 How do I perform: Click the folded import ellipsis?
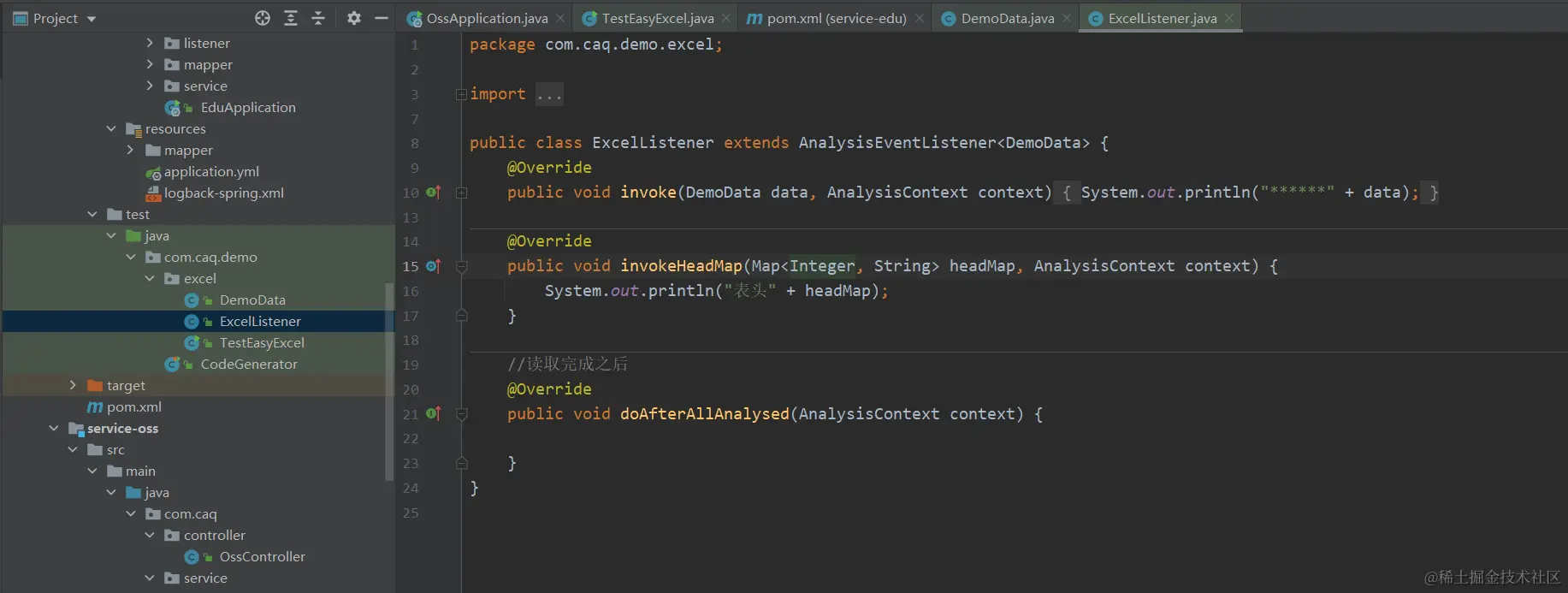tap(549, 94)
